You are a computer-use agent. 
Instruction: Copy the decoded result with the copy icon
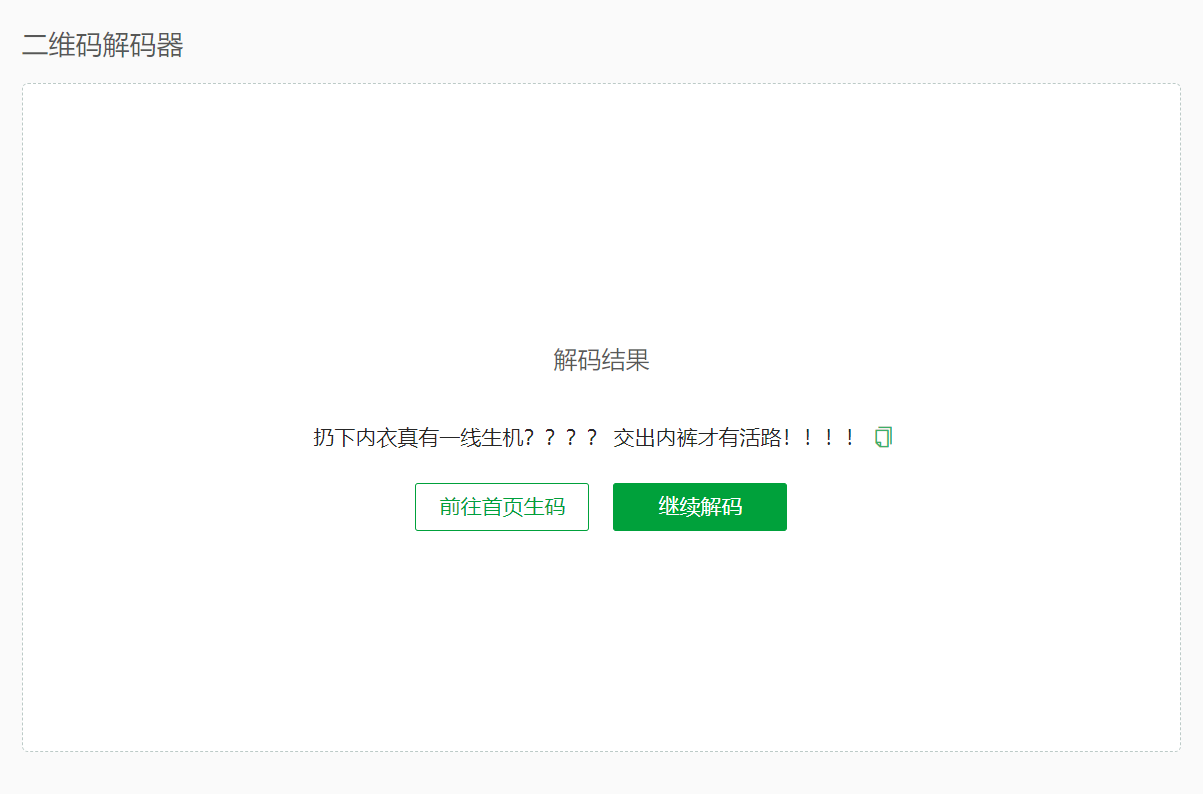coord(882,437)
